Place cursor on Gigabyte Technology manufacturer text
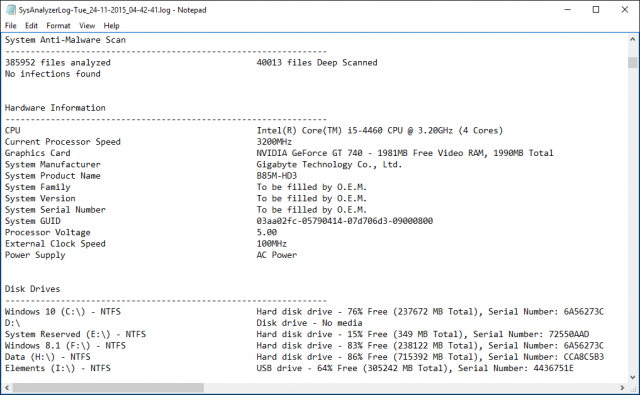The image size is (640, 395). point(329,164)
